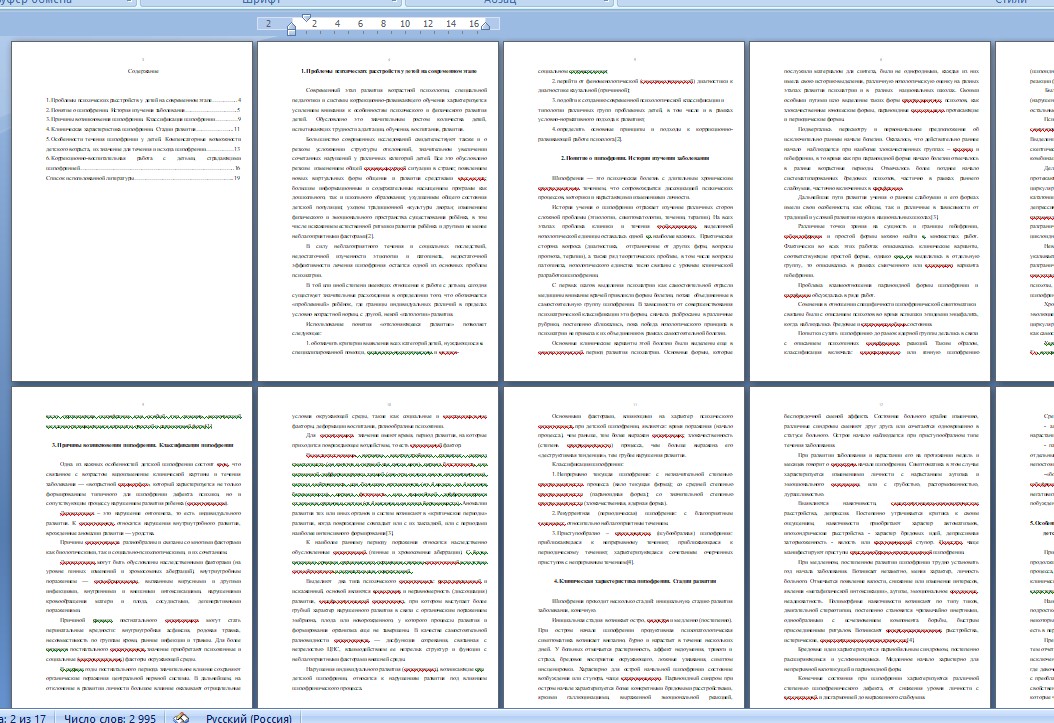Click the Русский (Россия) language indicator
This screenshot has height=723, width=1054.
(x=250, y=717)
